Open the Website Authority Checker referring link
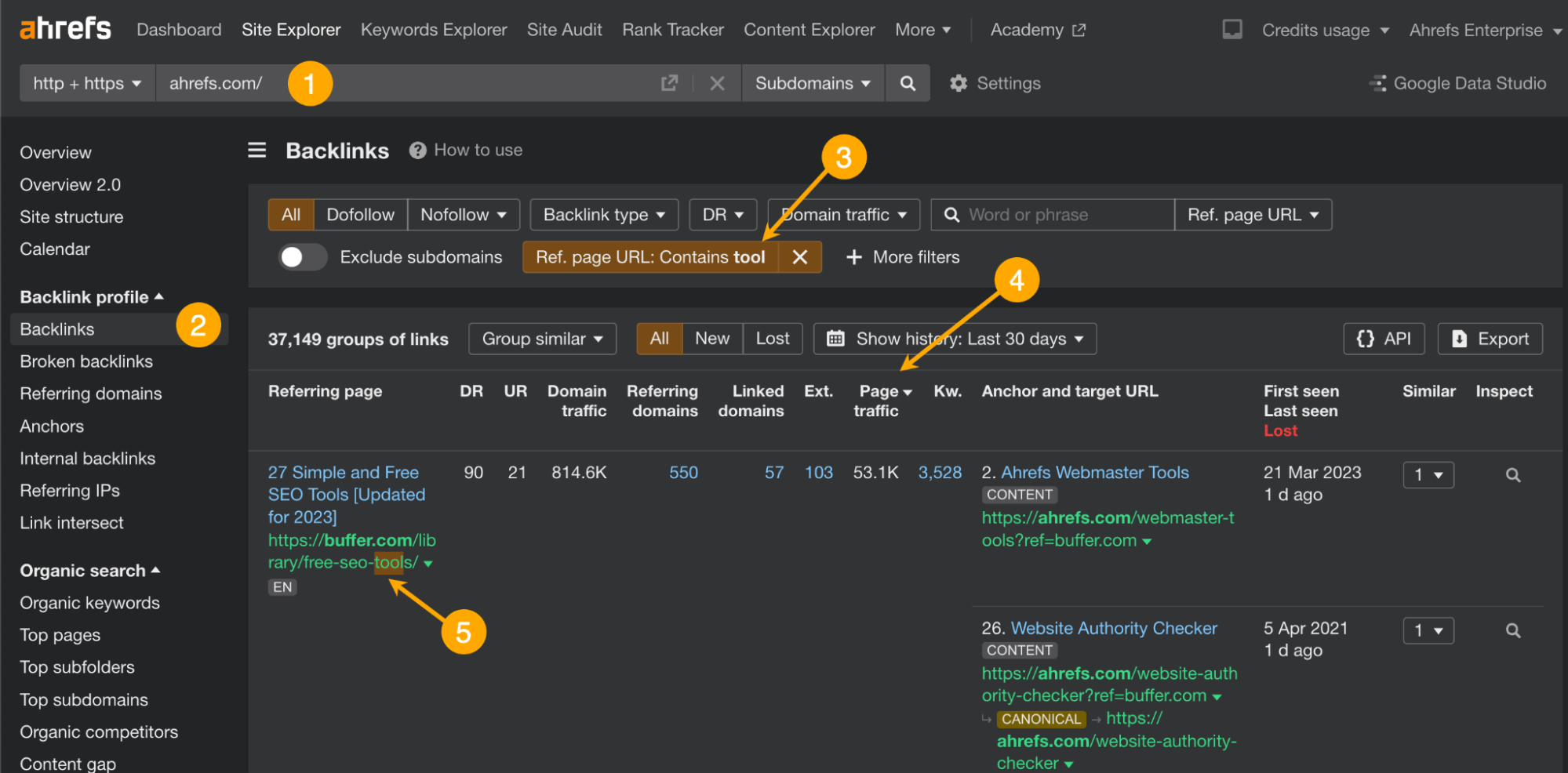The image size is (1568, 773). tap(1113, 628)
